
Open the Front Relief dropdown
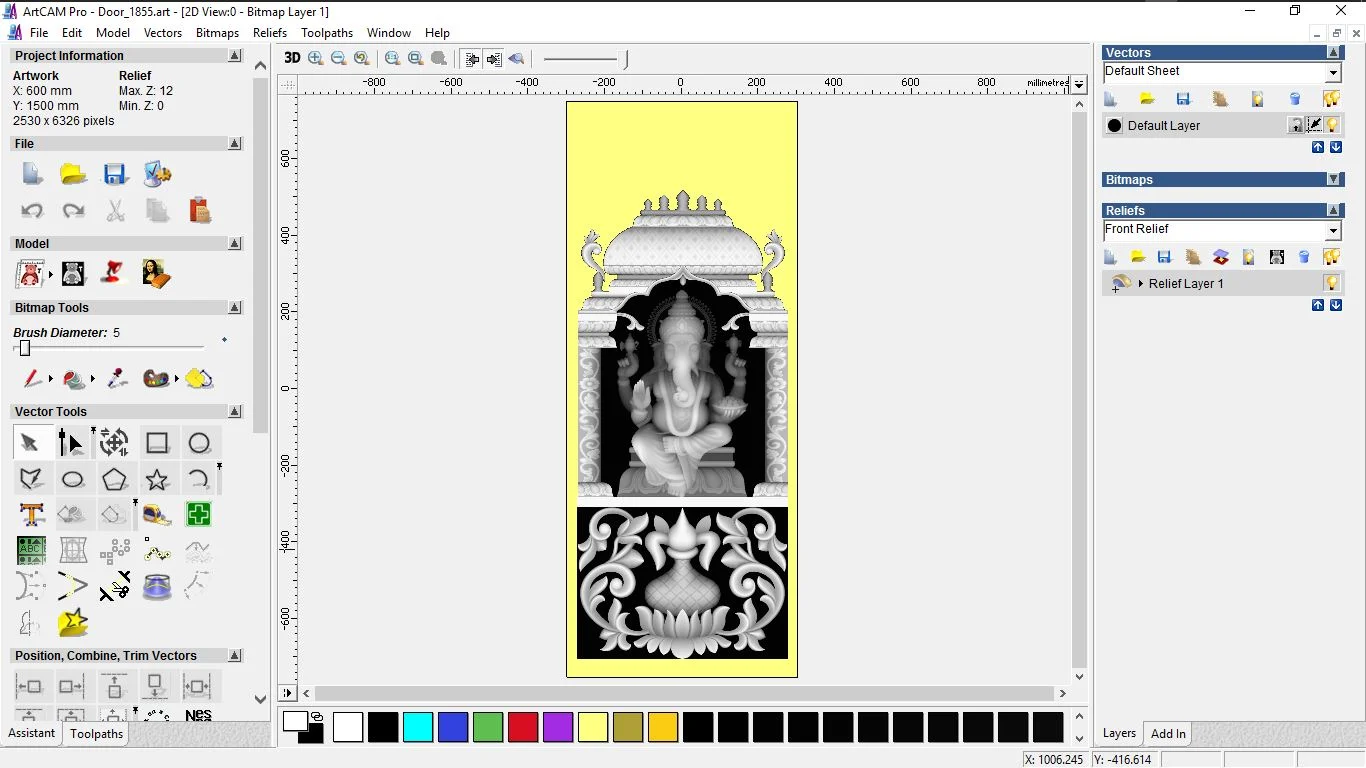coord(1334,229)
